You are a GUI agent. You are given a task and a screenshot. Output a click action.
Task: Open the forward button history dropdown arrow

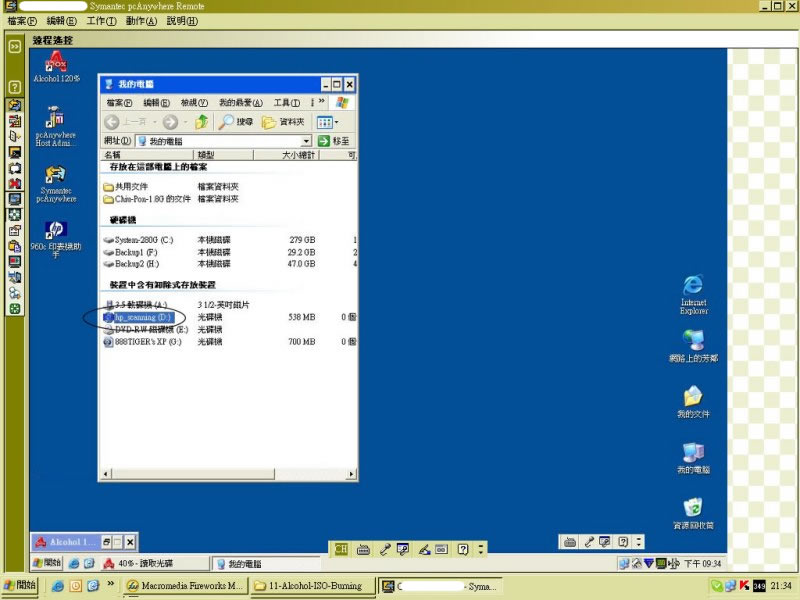(x=185, y=122)
